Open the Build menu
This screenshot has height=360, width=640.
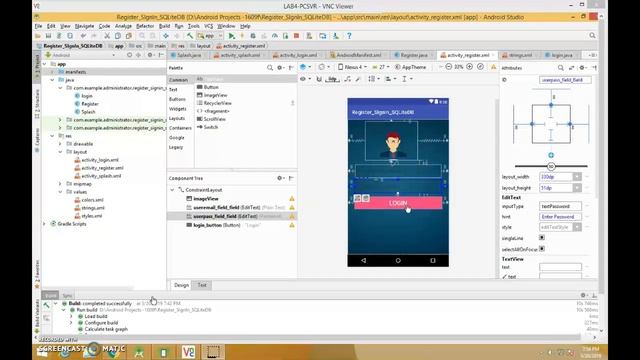point(164,26)
